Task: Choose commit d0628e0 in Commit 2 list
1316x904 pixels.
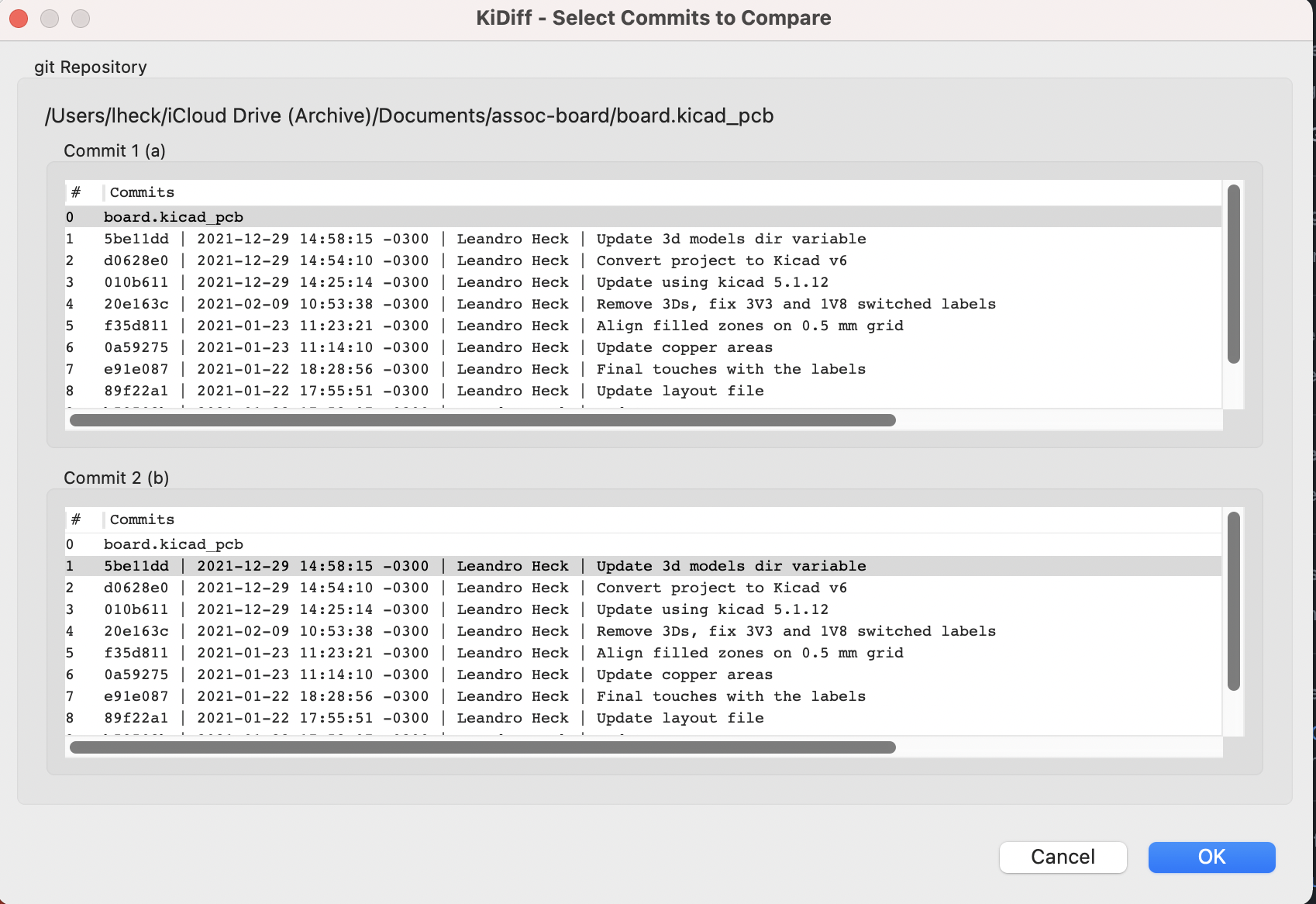Action: [x=643, y=588]
